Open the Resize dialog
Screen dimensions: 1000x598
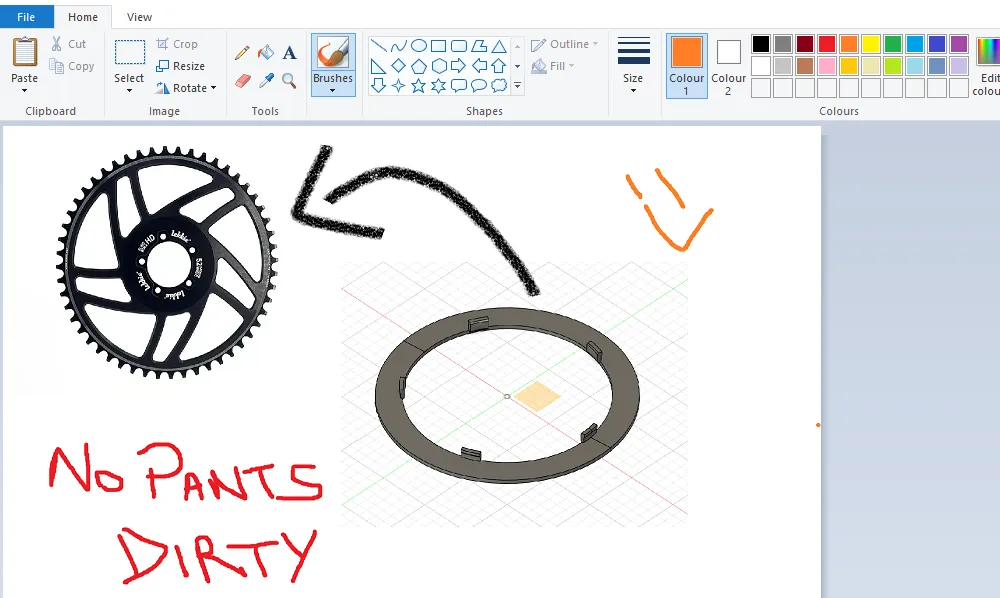coord(180,66)
